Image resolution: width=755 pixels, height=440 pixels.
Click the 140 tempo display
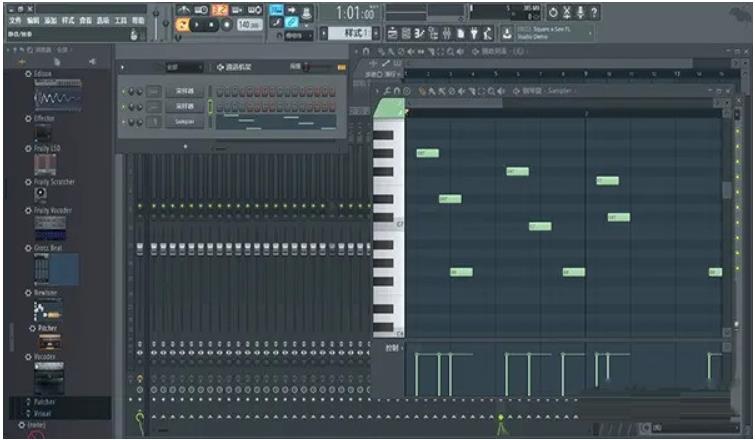click(x=249, y=25)
